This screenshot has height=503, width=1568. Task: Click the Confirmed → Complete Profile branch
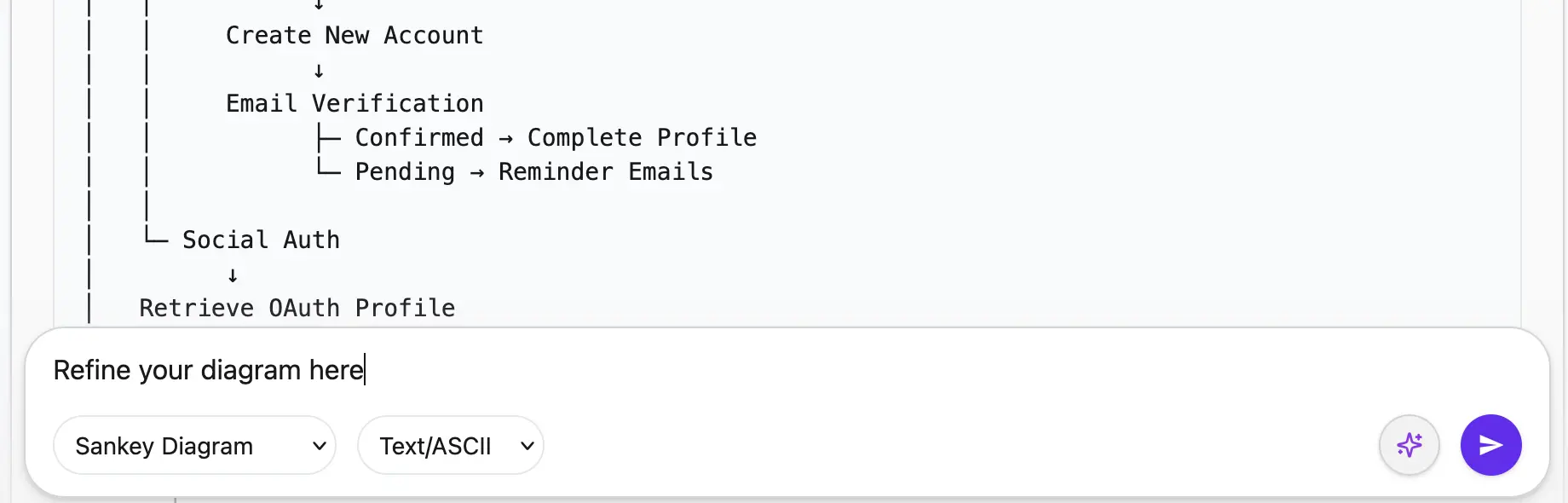tap(555, 137)
